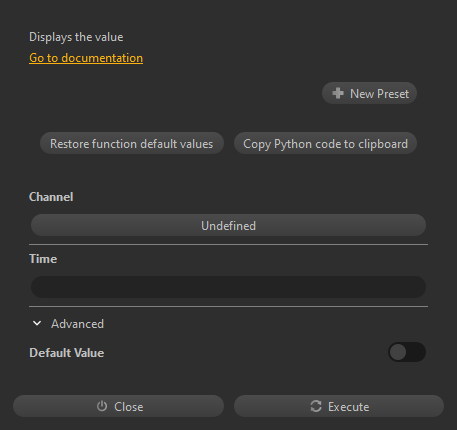Open the Undefined channel selector
The width and height of the screenshot is (457, 430).
tap(228, 225)
